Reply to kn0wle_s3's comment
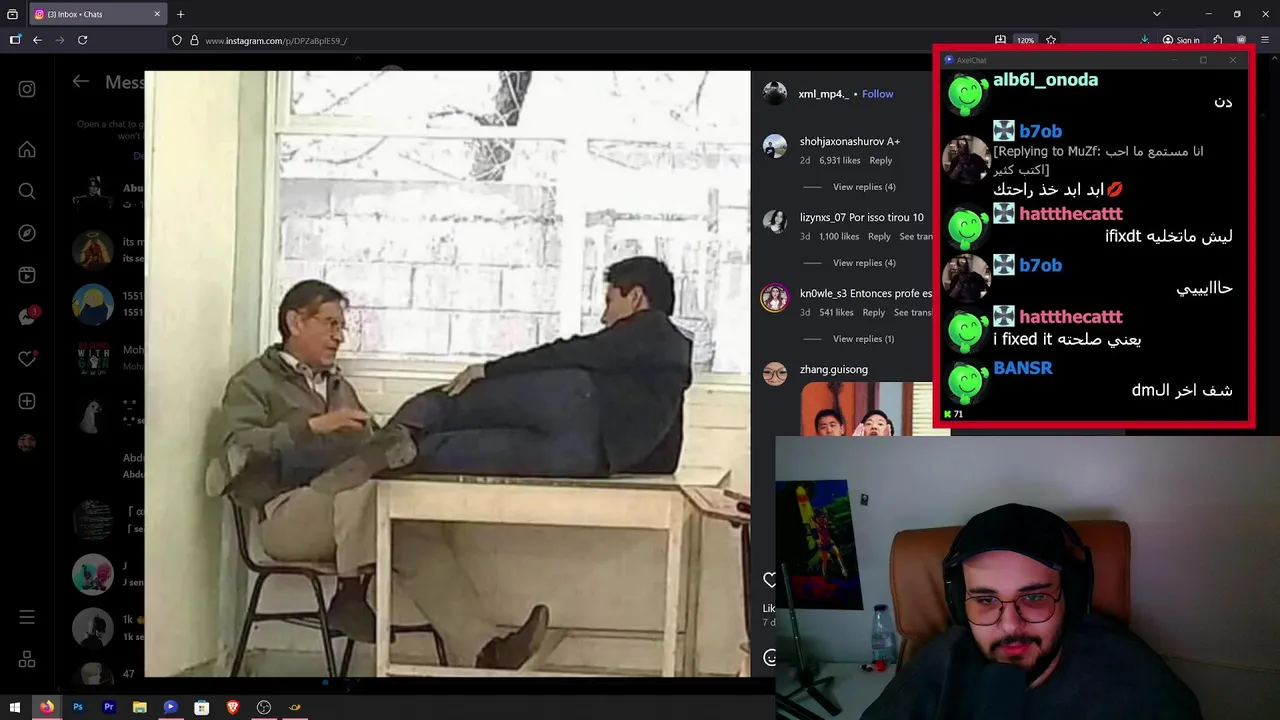This screenshot has width=1280, height=720. [874, 312]
